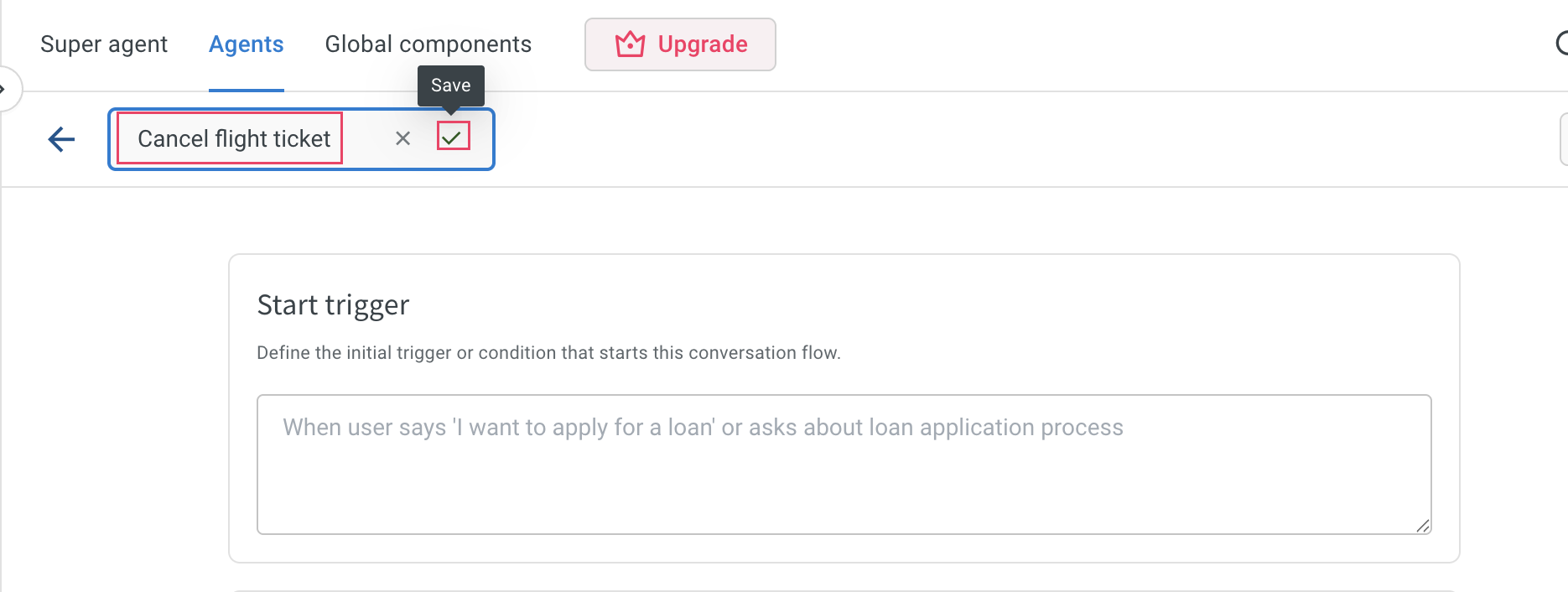Click the text area resize handle
This screenshot has width=1568, height=592.
1423,526
